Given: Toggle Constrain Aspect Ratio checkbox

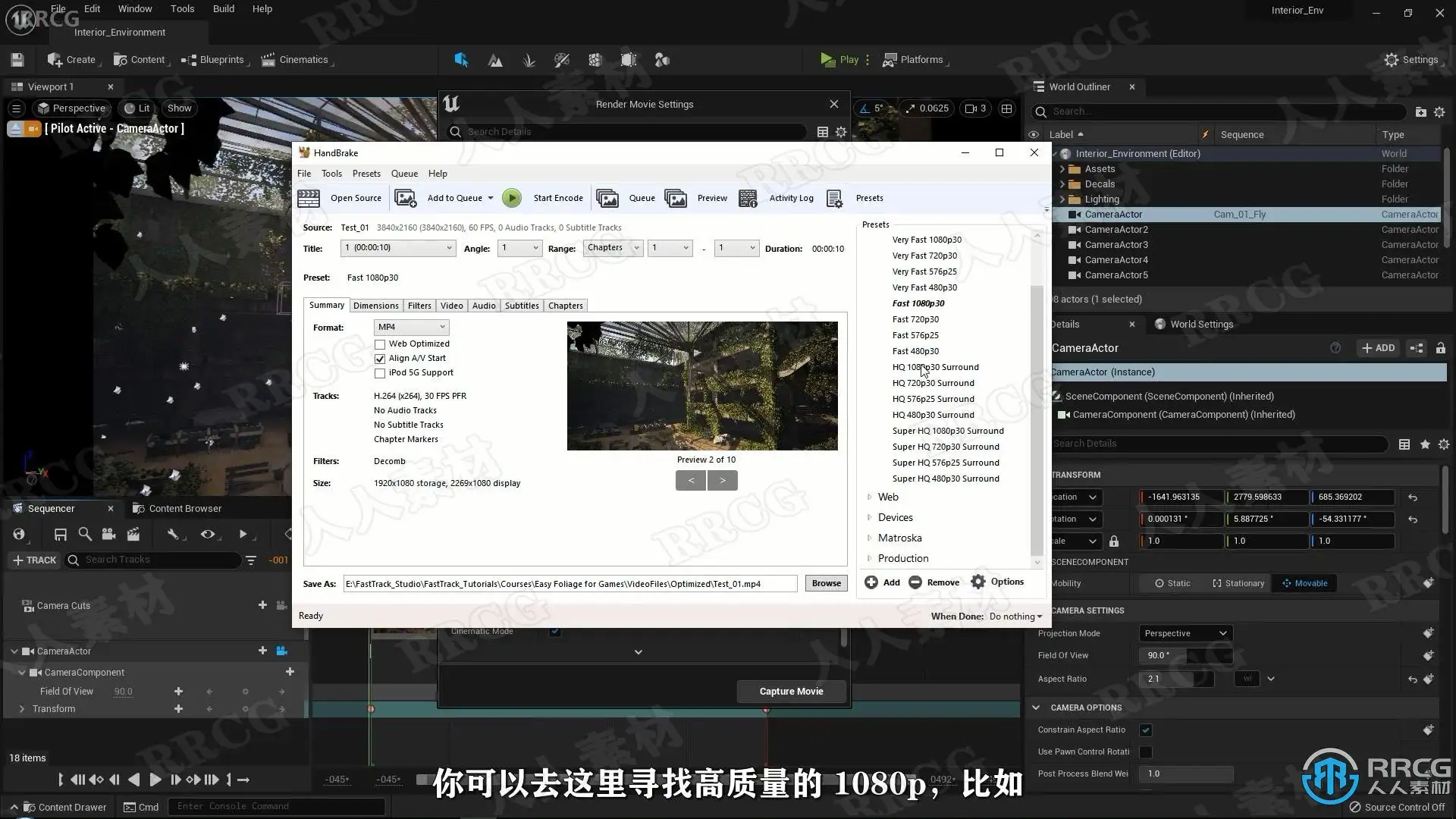Looking at the screenshot, I should click(1146, 730).
